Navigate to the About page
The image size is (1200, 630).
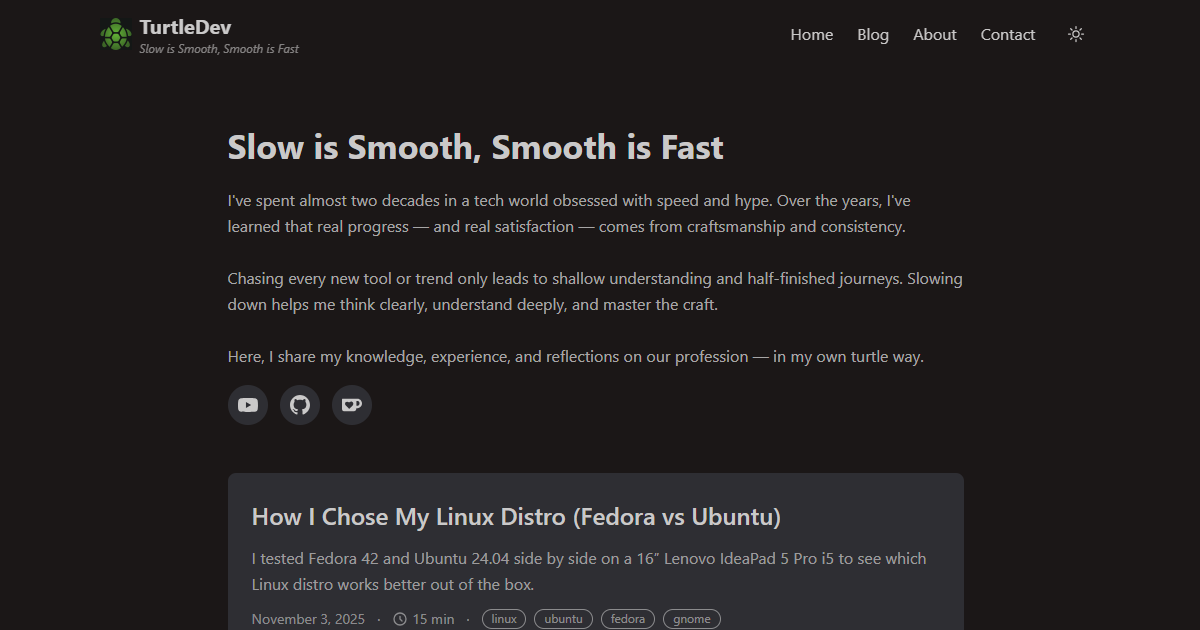934,35
